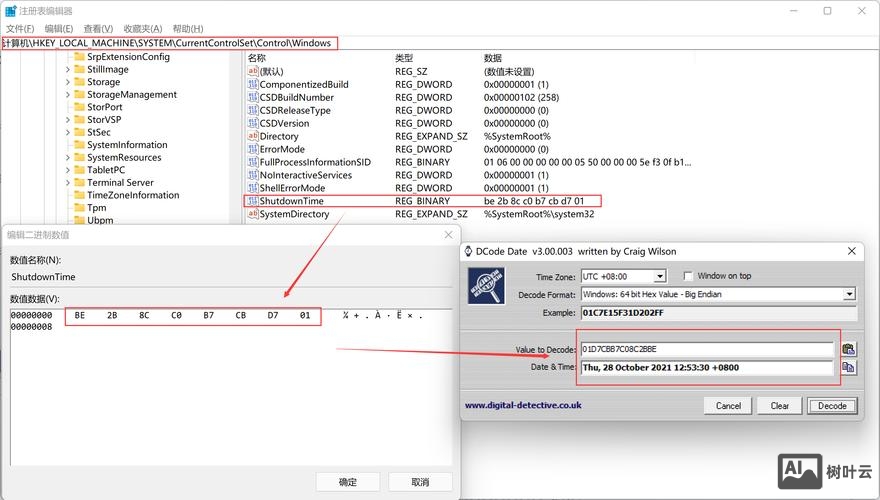Close the DCode Date window
880x500 pixels.
tap(851, 251)
